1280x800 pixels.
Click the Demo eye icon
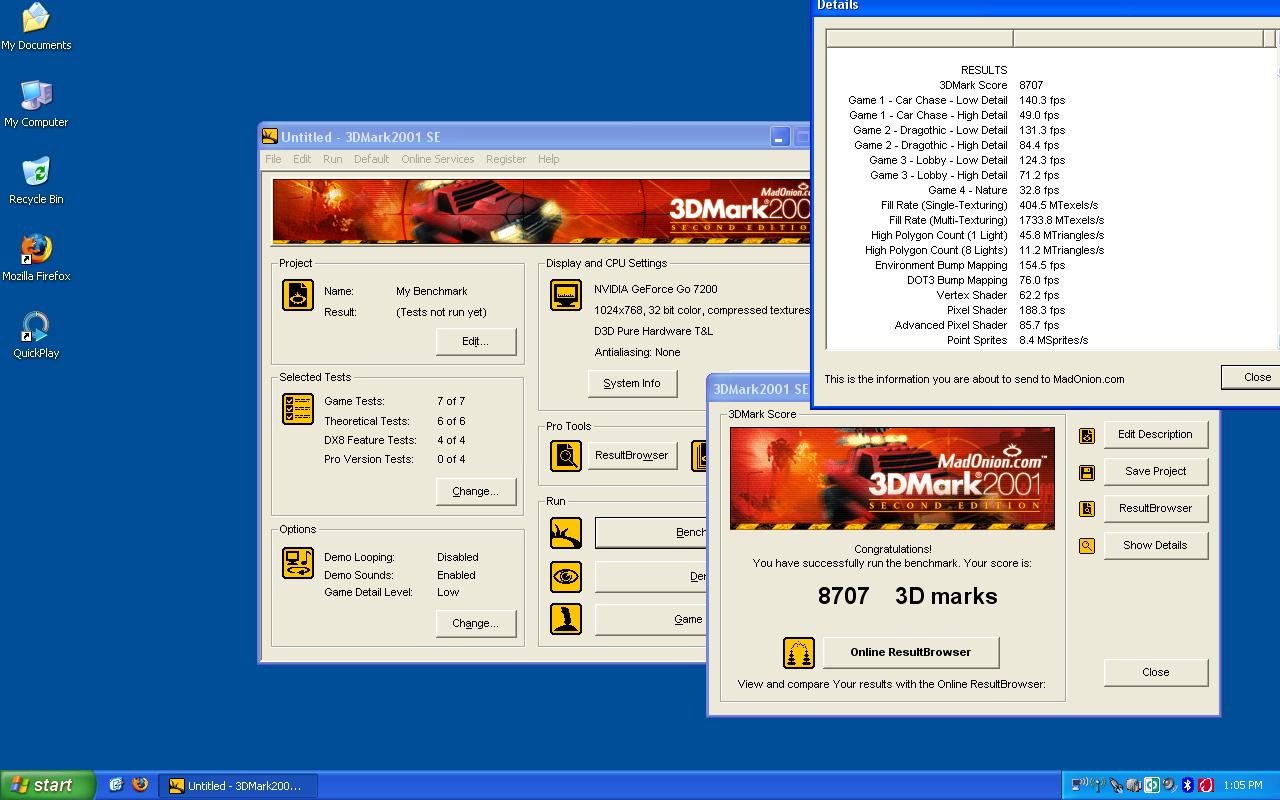pyautogui.click(x=566, y=577)
